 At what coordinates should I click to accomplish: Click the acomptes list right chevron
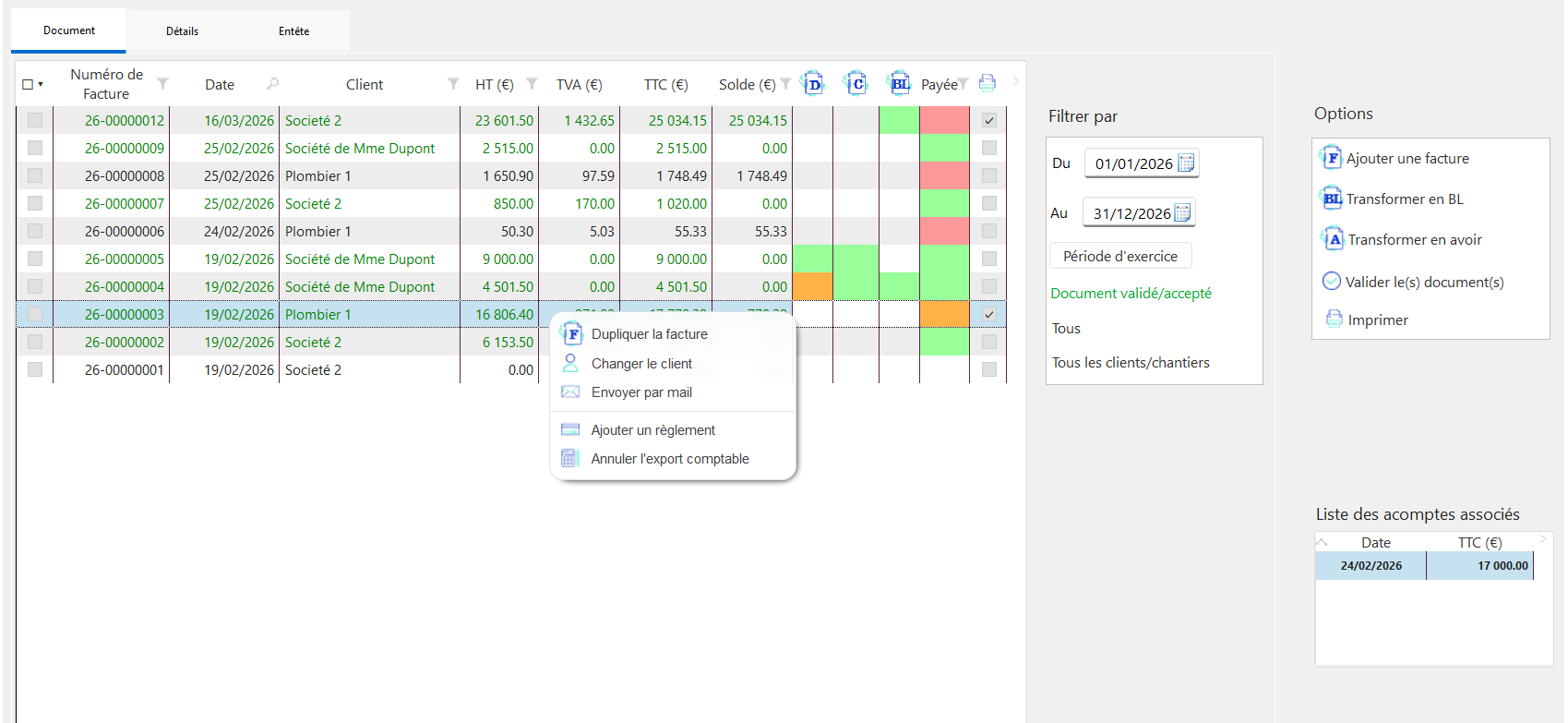tap(1543, 538)
